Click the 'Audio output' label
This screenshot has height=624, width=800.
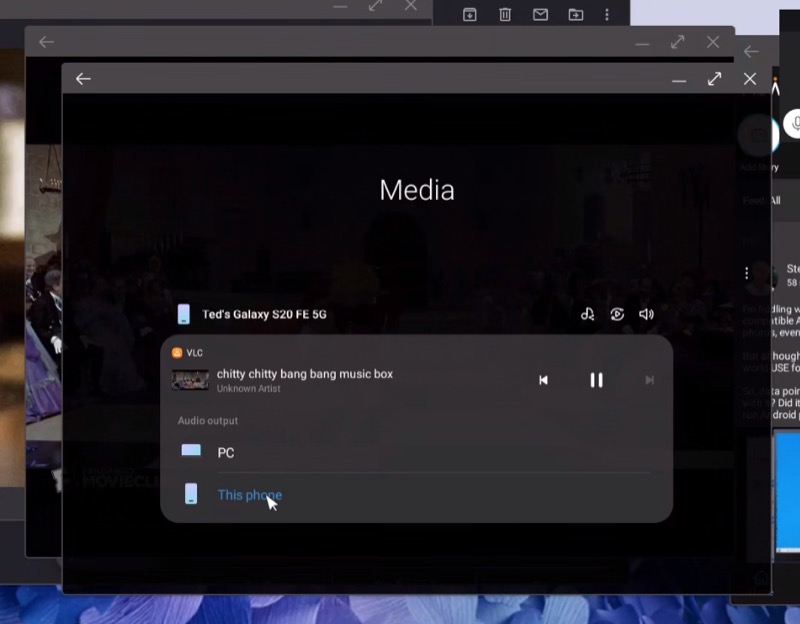click(208, 421)
